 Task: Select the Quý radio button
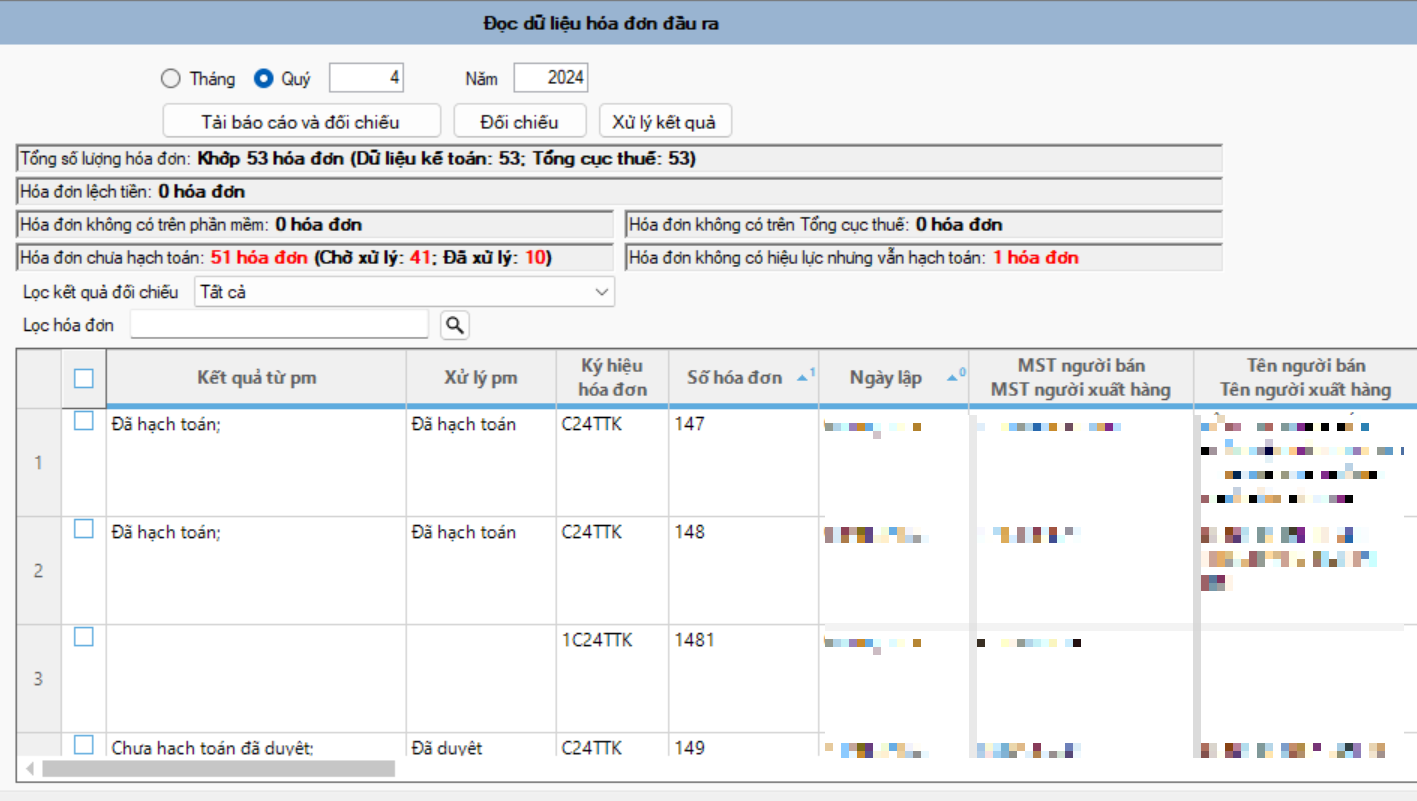coord(264,79)
